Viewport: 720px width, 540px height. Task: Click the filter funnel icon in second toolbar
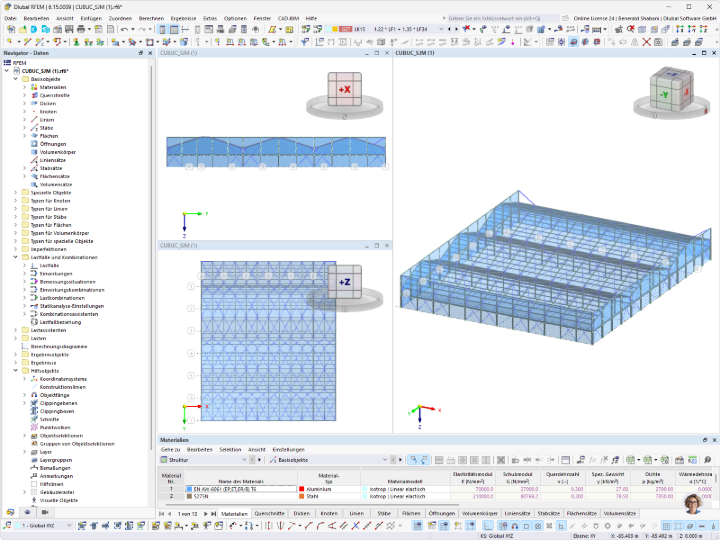(304, 42)
